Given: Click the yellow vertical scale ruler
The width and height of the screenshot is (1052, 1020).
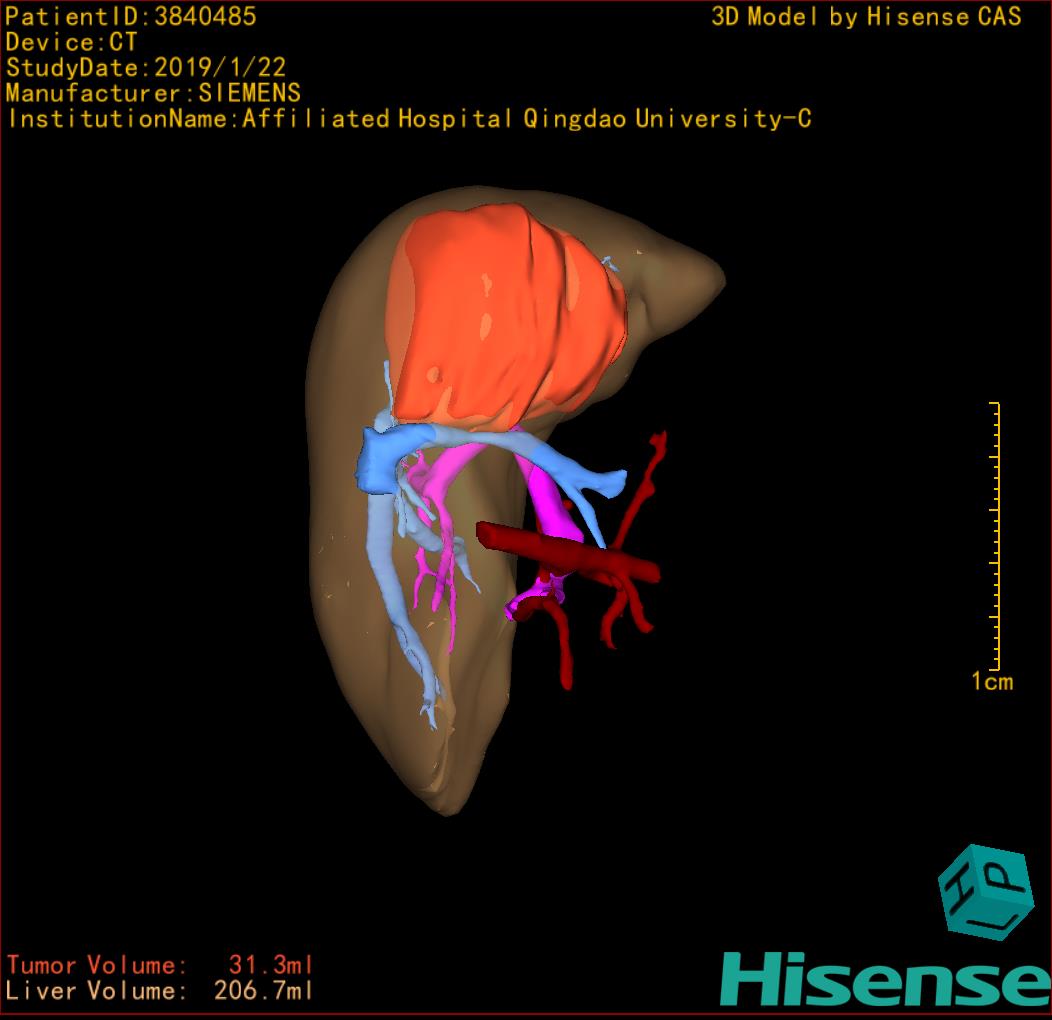Looking at the screenshot, I should click(996, 535).
